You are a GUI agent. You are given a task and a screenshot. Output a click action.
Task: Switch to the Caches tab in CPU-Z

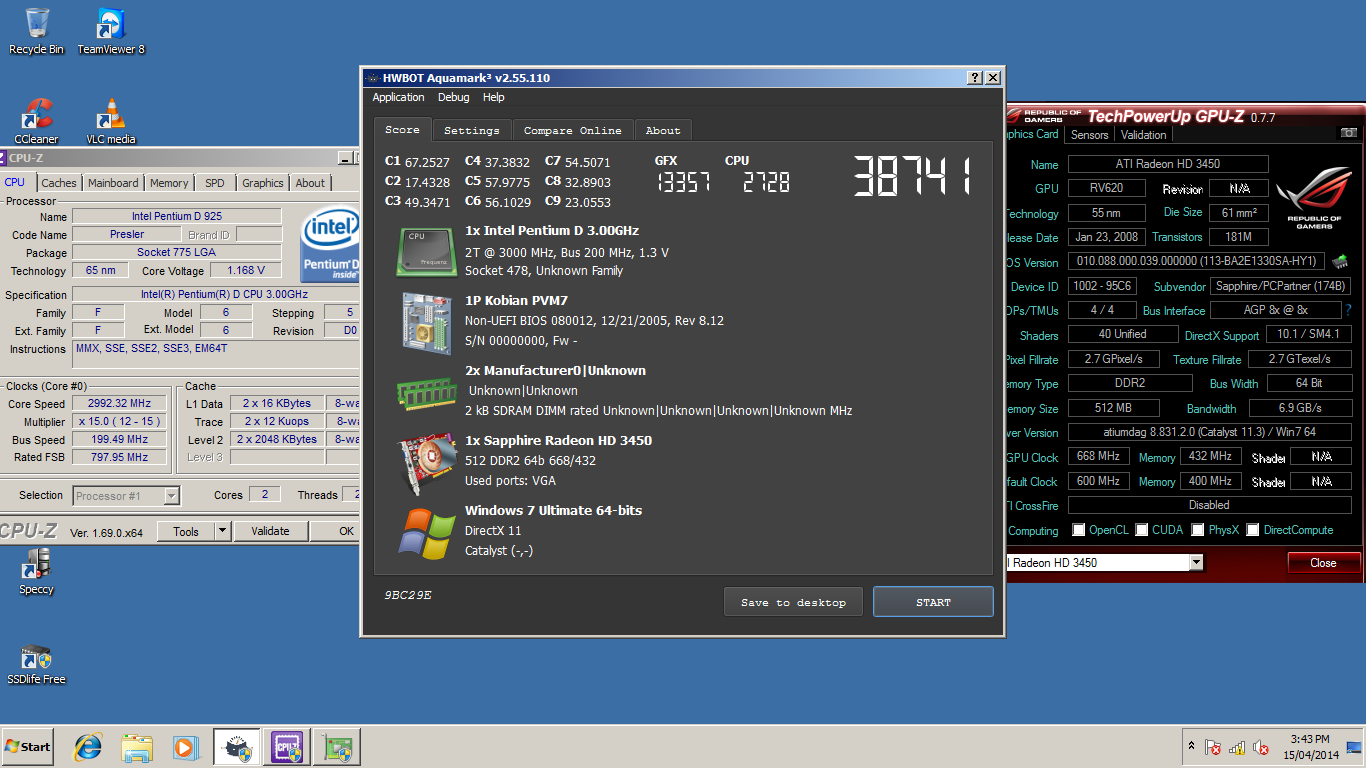point(59,183)
